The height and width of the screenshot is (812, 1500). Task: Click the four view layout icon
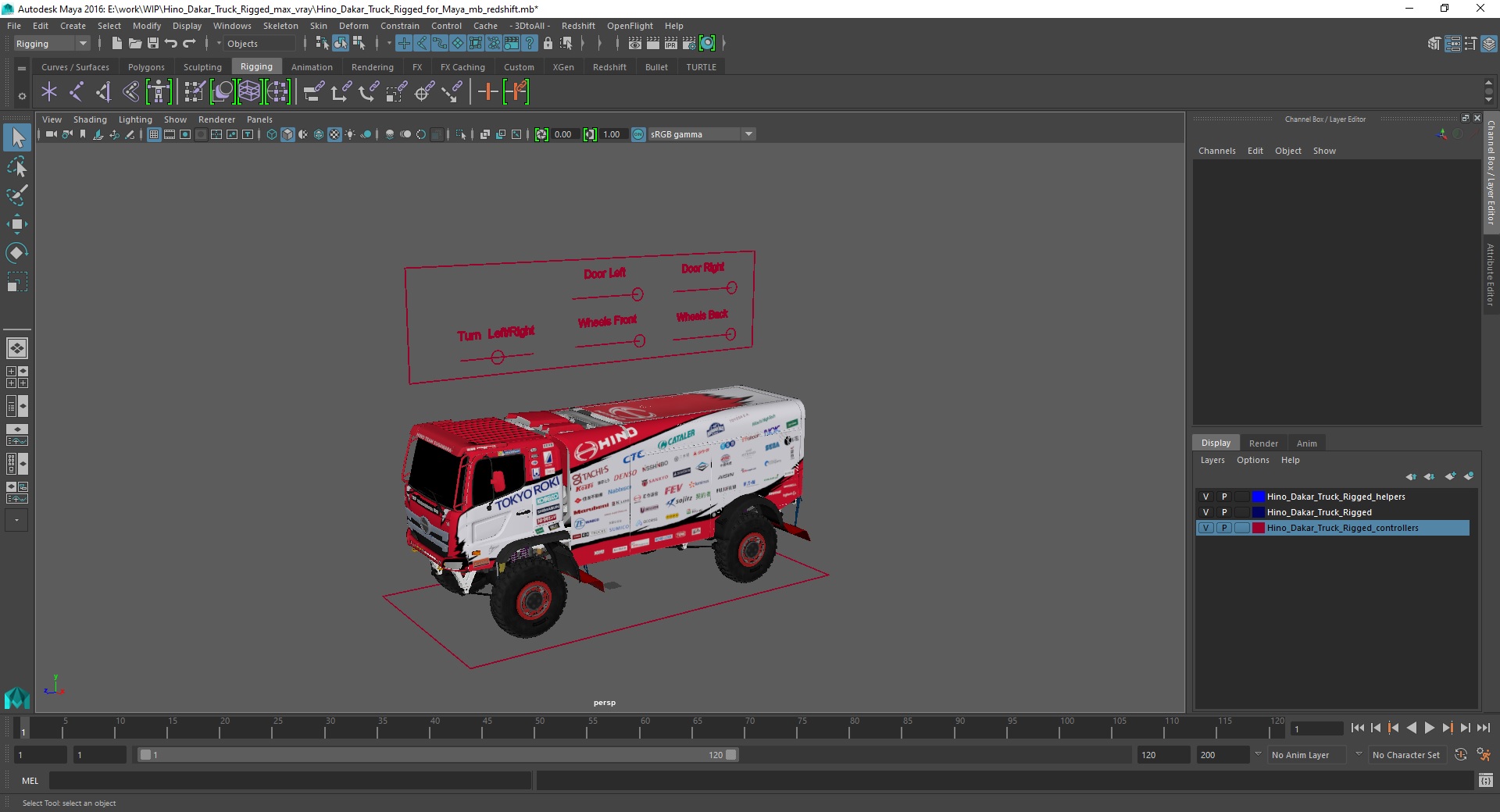tap(17, 377)
